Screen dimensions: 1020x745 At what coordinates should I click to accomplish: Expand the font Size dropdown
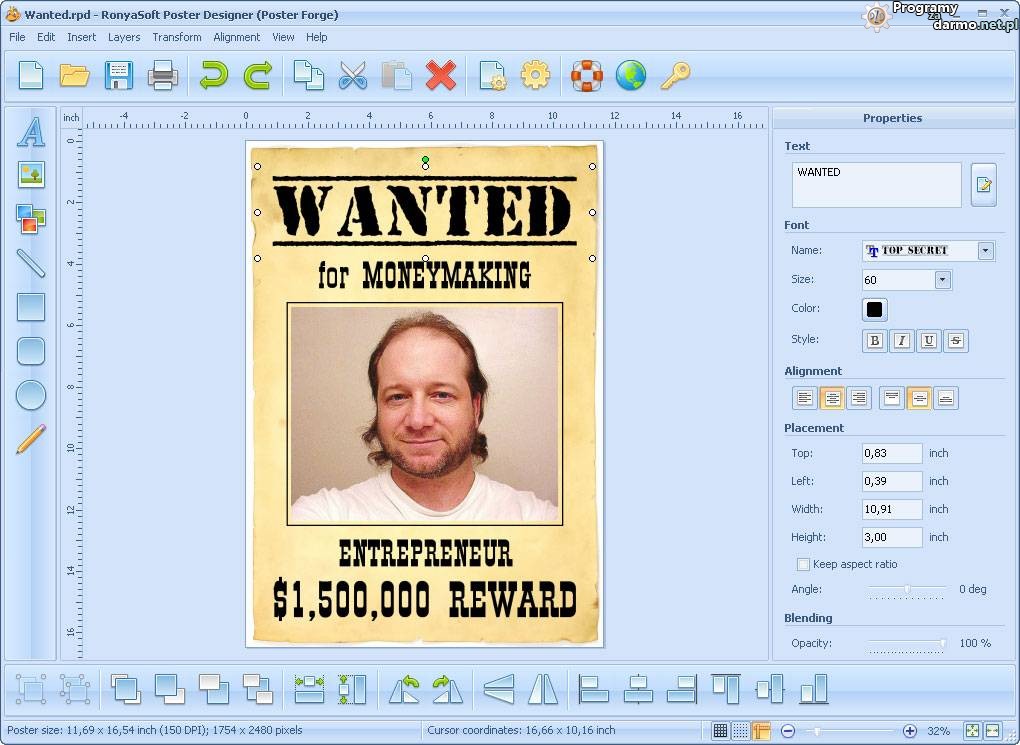pos(942,280)
